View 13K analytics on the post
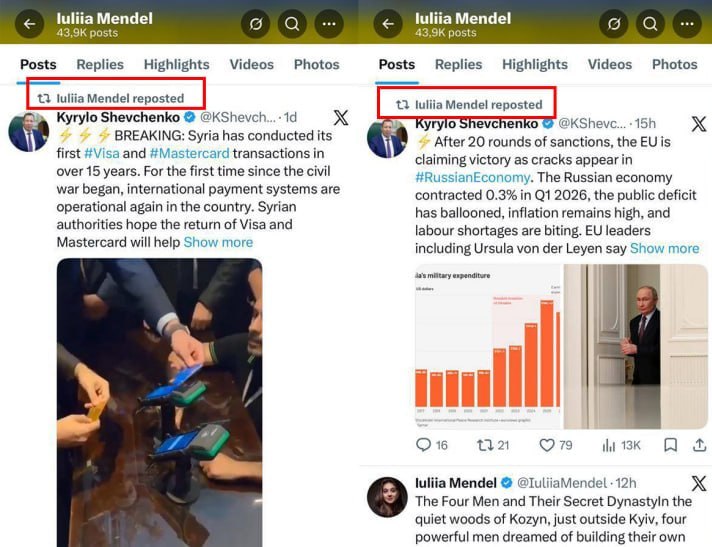Image resolution: width=712 pixels, height=547 pixels. [x=621, y=445]
